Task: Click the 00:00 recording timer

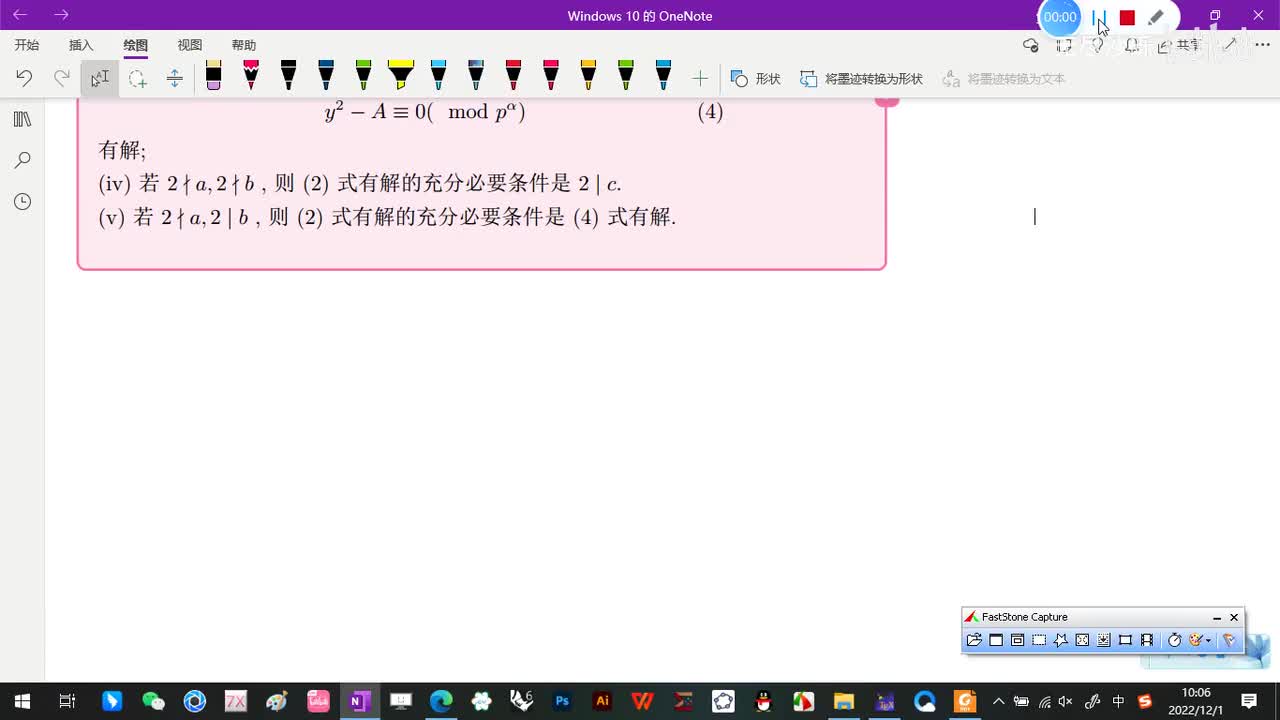Action: click(x=1060, y=17)
